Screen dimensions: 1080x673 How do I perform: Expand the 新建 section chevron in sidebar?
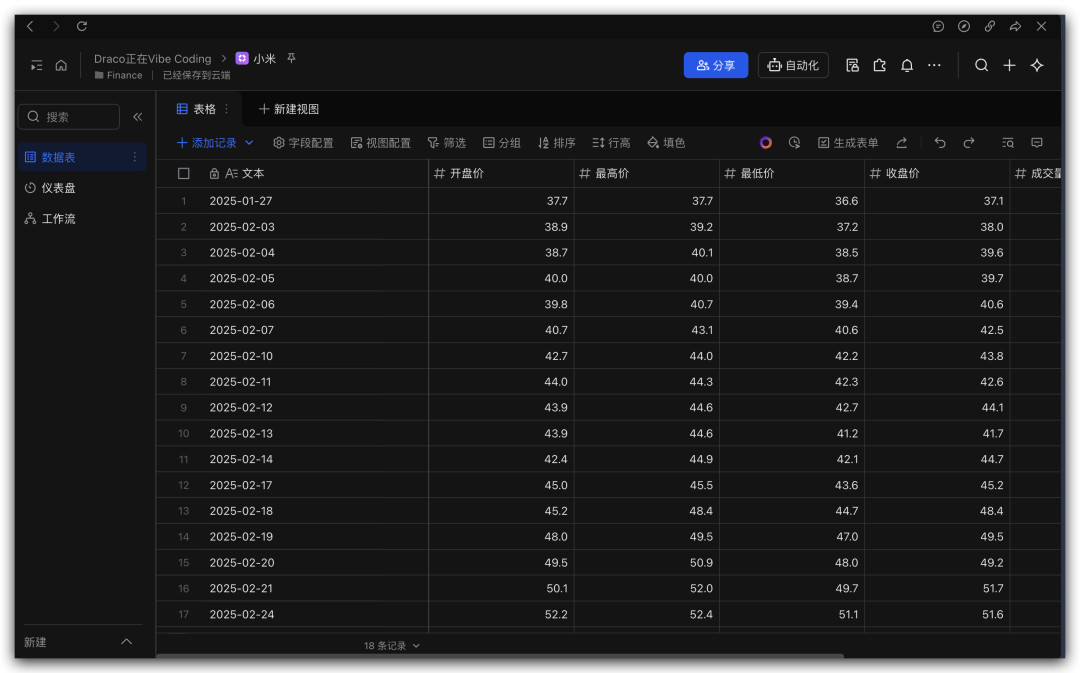[x=126, y=642]
